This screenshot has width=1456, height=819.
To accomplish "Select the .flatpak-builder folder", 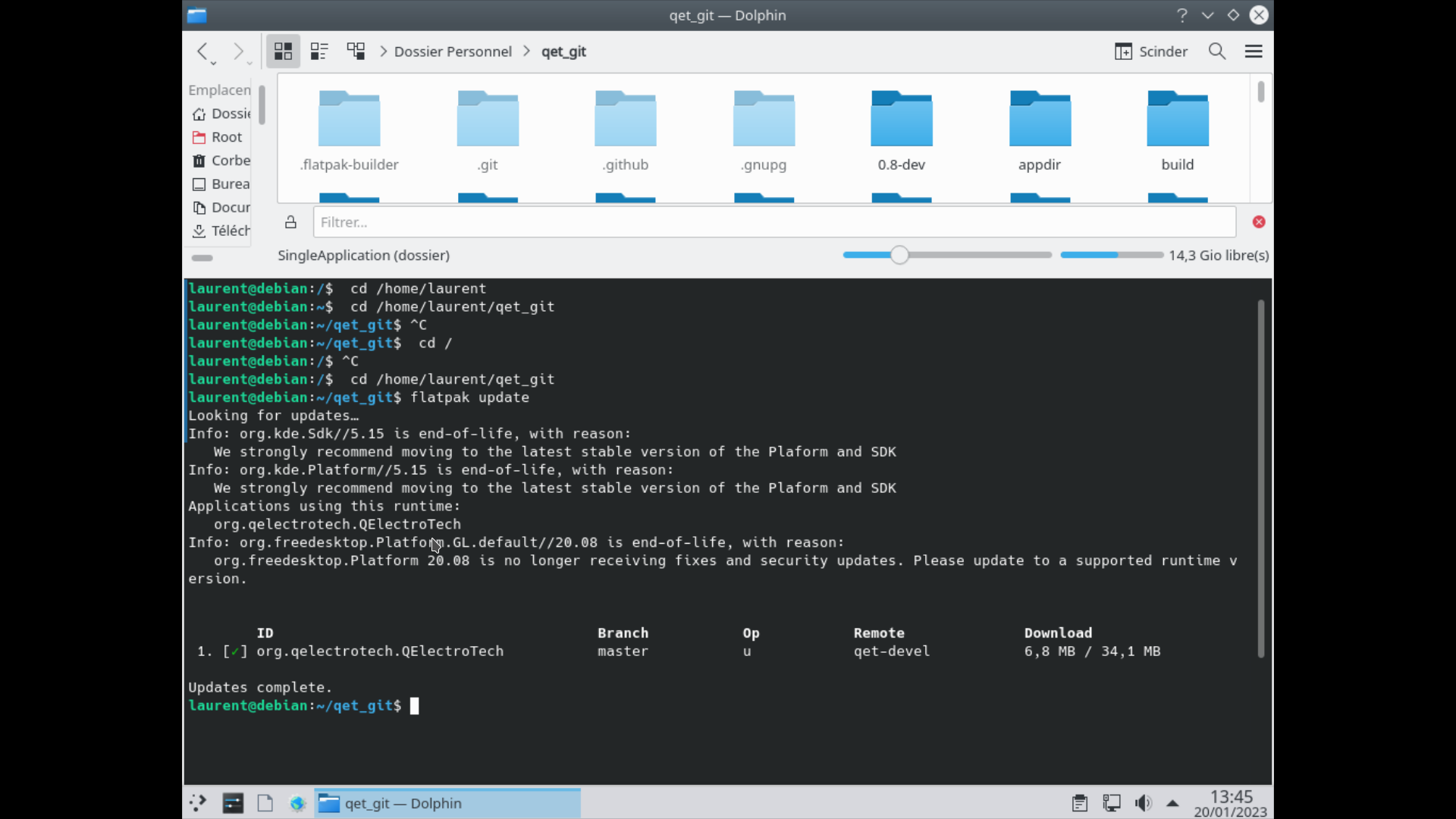I will 349,130.
